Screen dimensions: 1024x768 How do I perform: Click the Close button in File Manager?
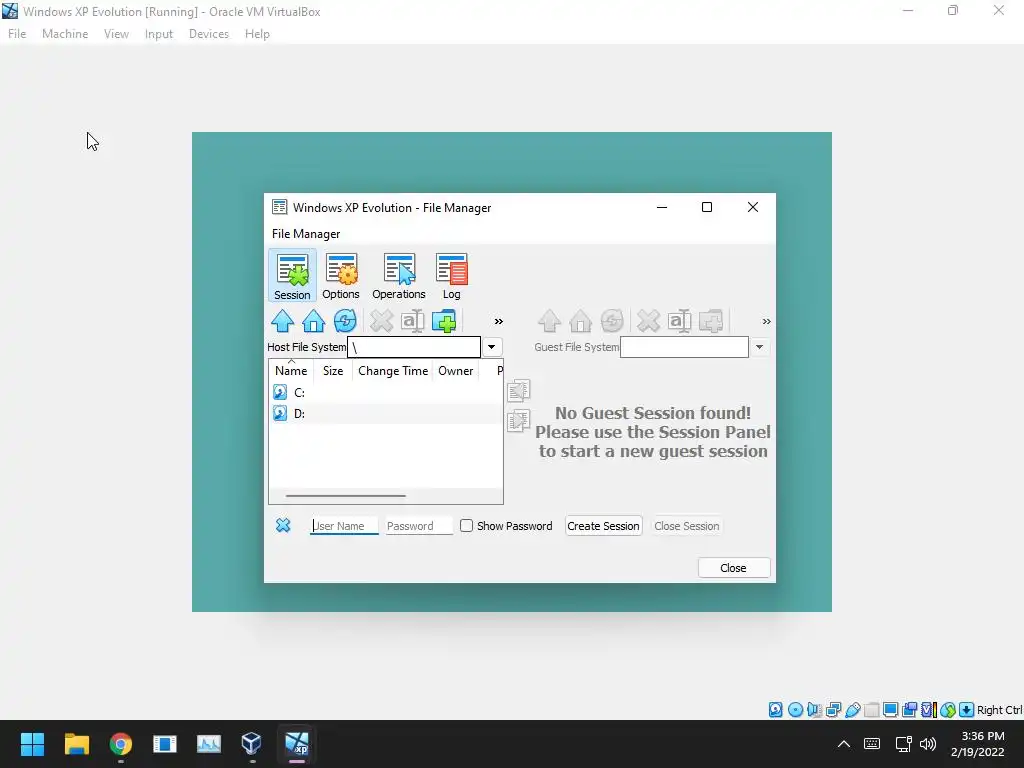pos(733,568)
